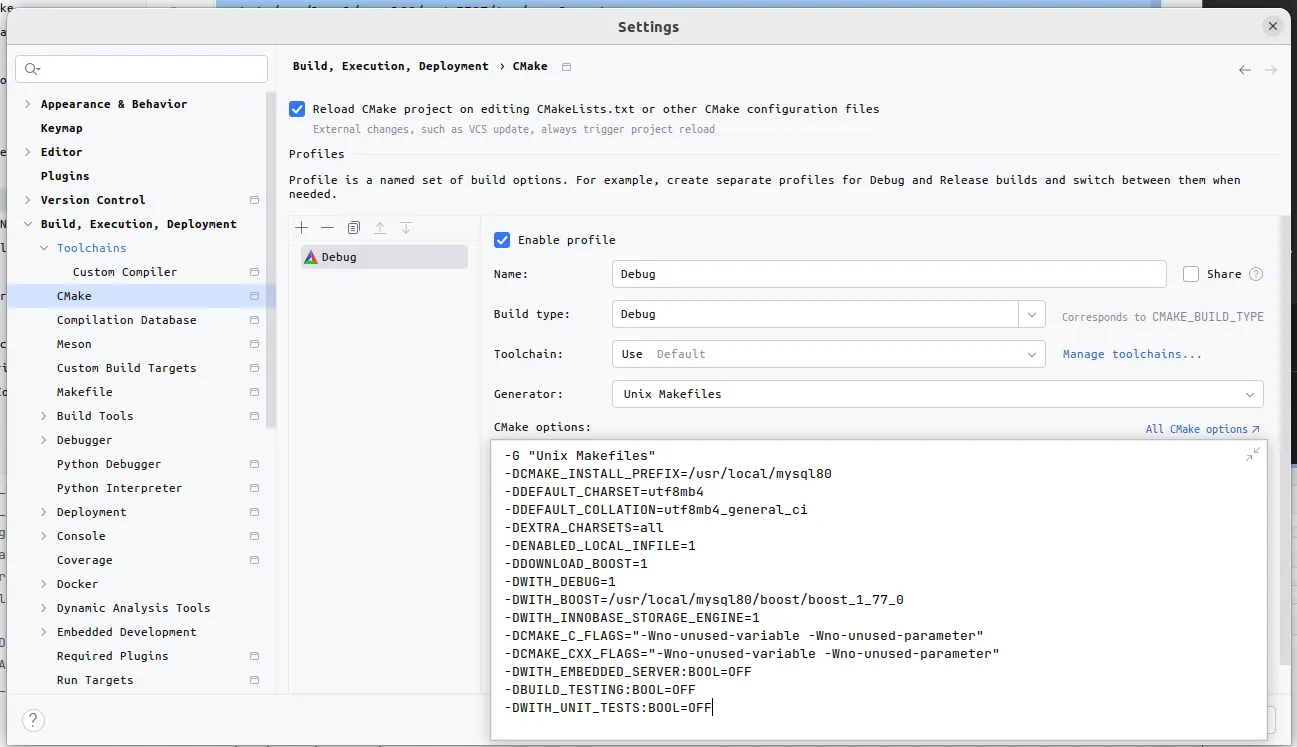Expand the Debugger node
The width and height of the screenshot is (1297, 747).
[x=44, y=440]
